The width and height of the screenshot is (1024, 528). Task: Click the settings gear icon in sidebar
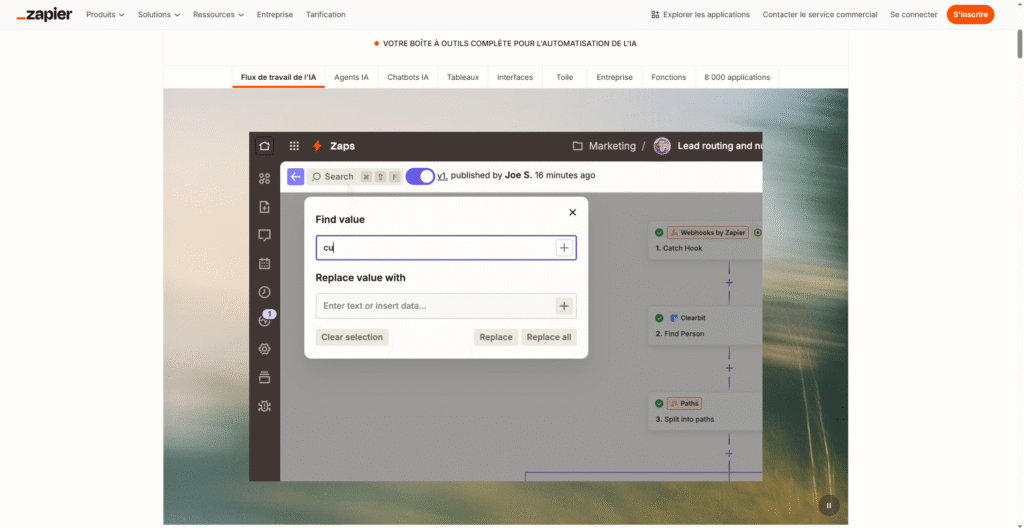click(264, 349)
